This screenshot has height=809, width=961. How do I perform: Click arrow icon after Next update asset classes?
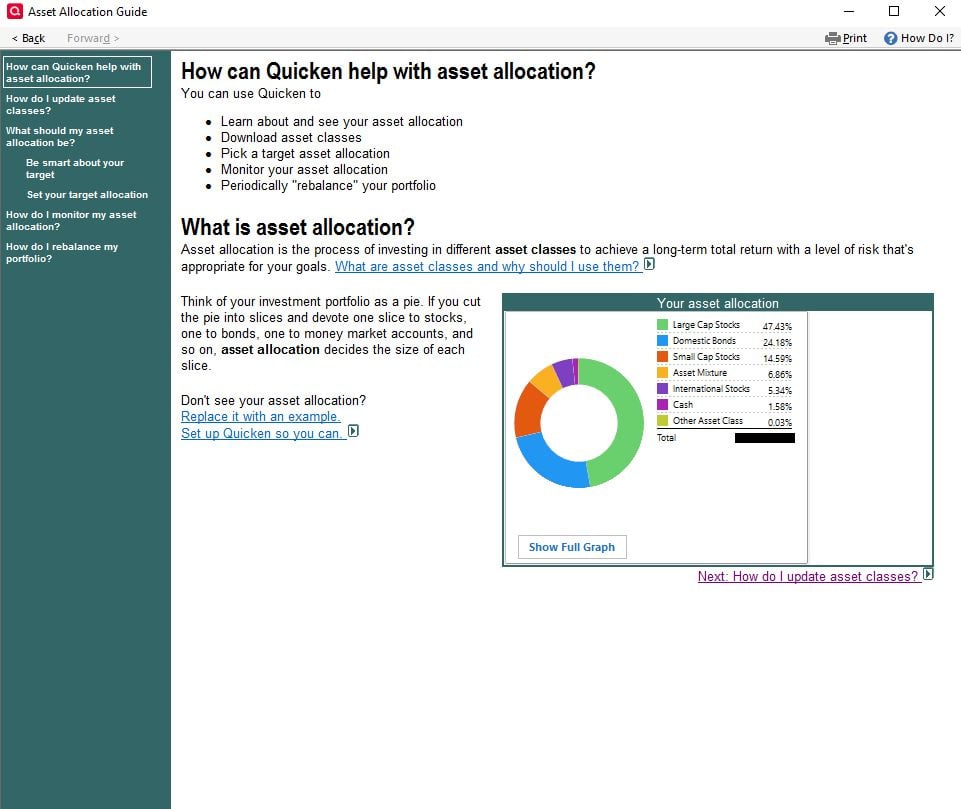(928, 574)
